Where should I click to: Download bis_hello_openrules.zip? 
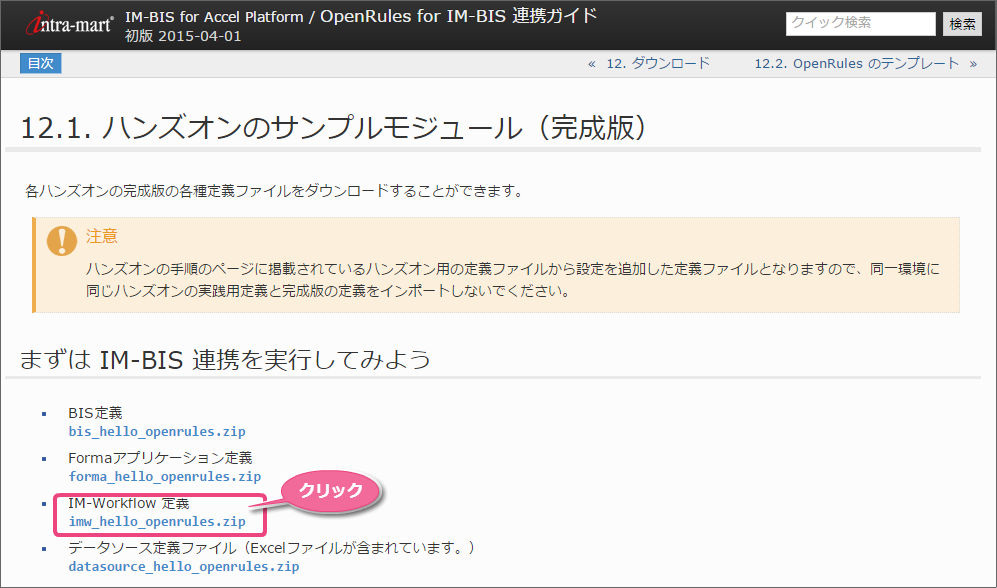(157, 432)
